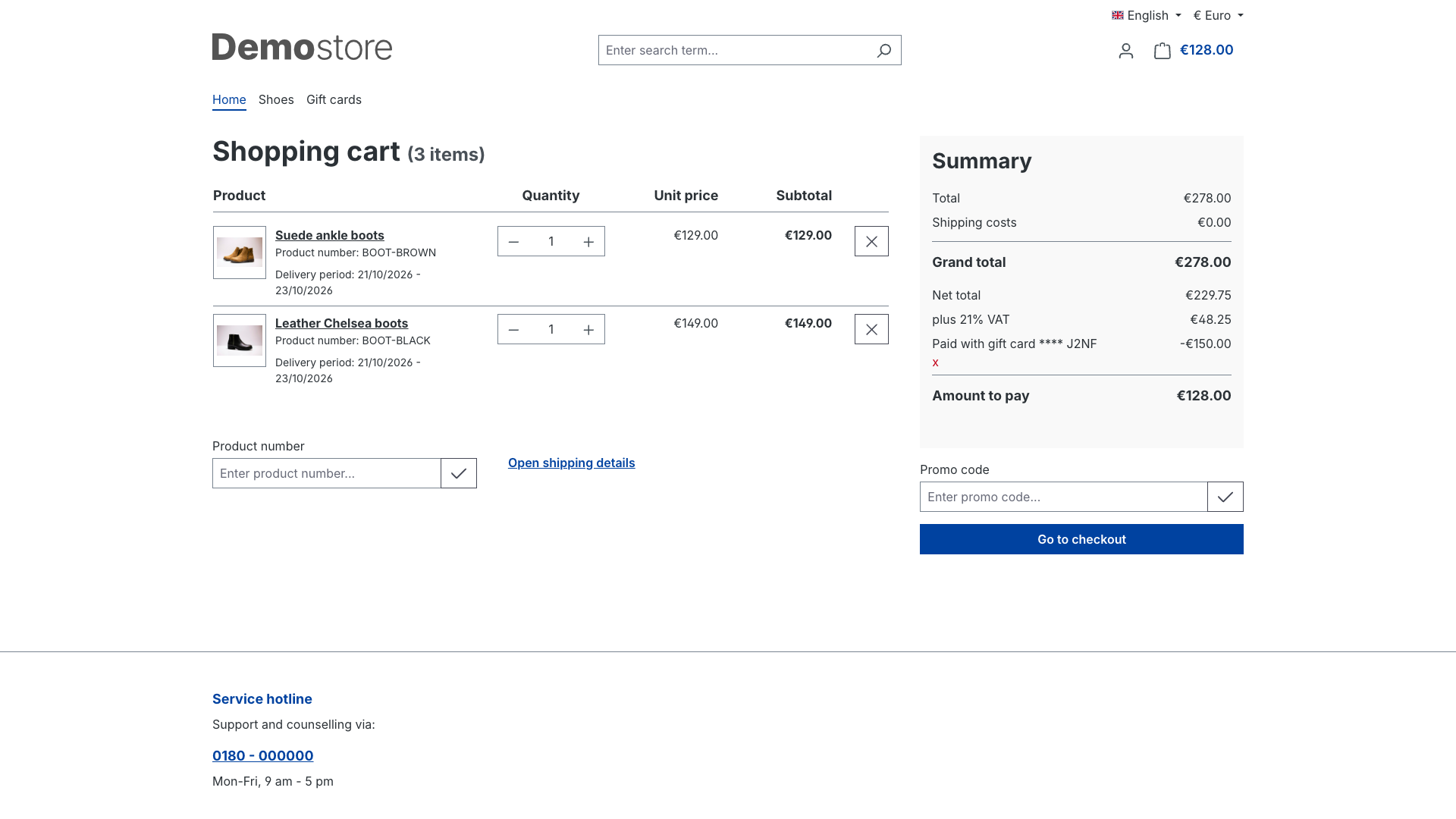Remove the applied gift card via red x
The image size is (1456, 819).
(x=935, y=362)
